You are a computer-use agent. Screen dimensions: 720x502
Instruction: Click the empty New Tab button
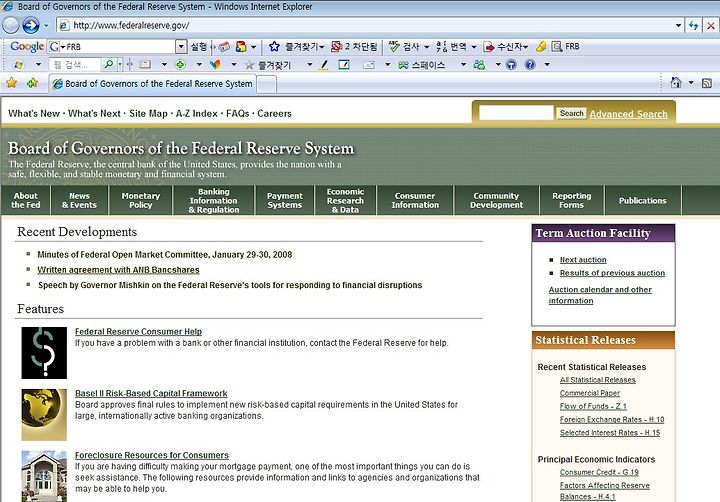pyautogui.click(x=267, y=85)
